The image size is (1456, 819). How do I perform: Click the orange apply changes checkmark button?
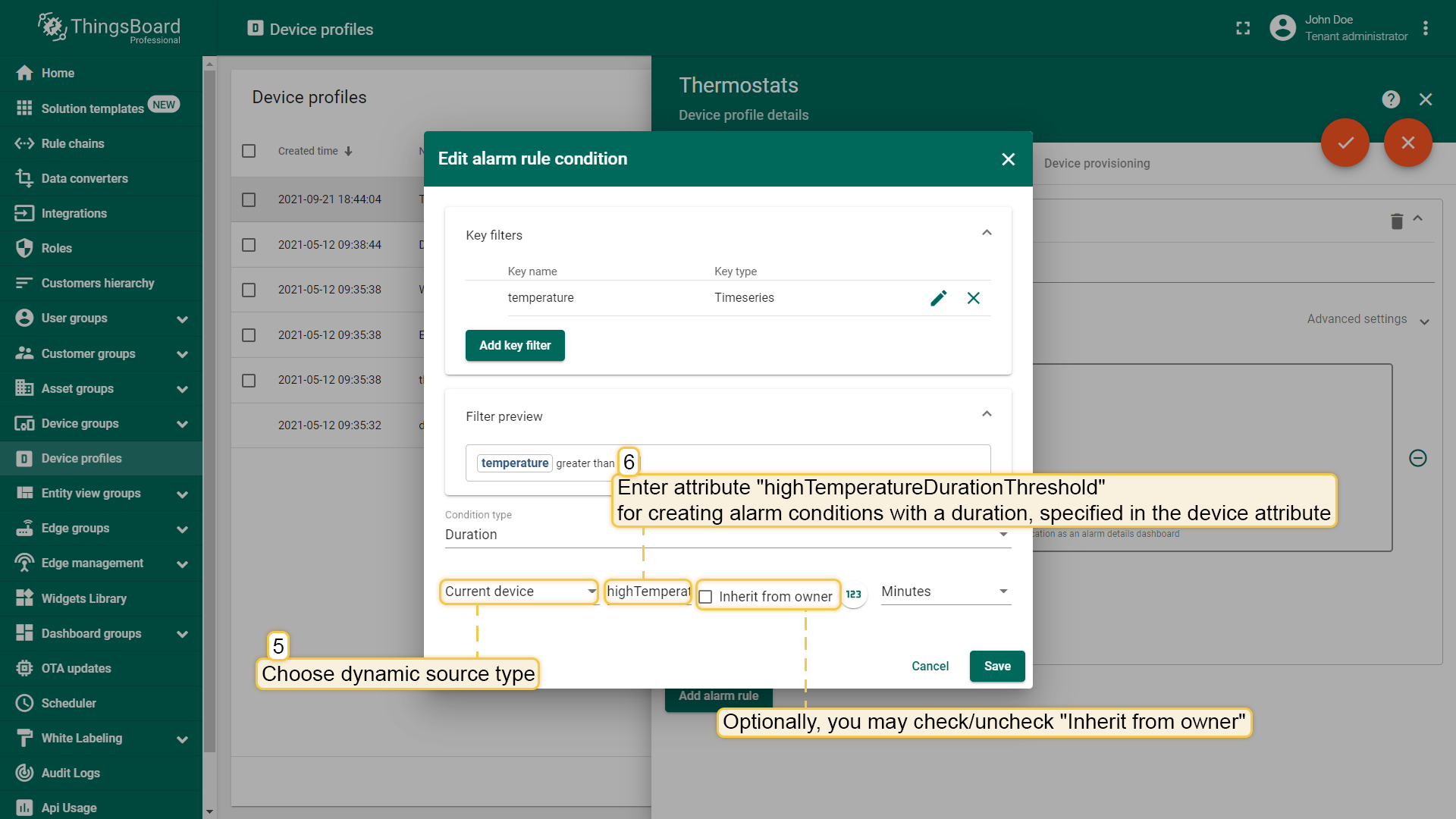coord(1345,143)
